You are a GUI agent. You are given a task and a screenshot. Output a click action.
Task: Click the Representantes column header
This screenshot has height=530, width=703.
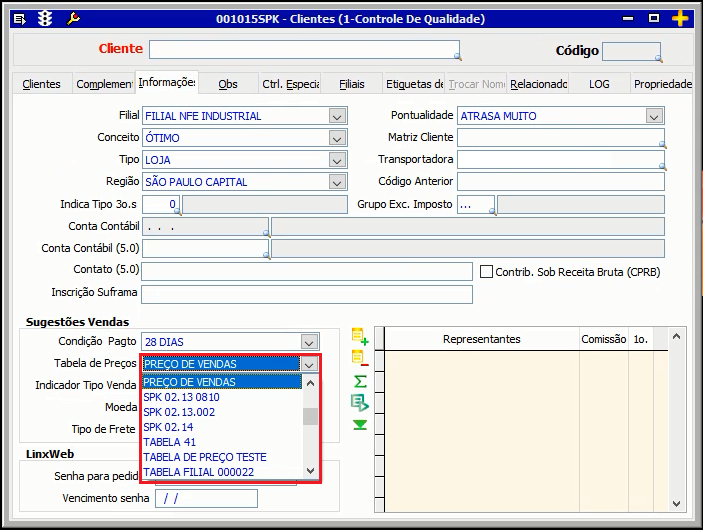pyautogui.click(x=481, y=339)
